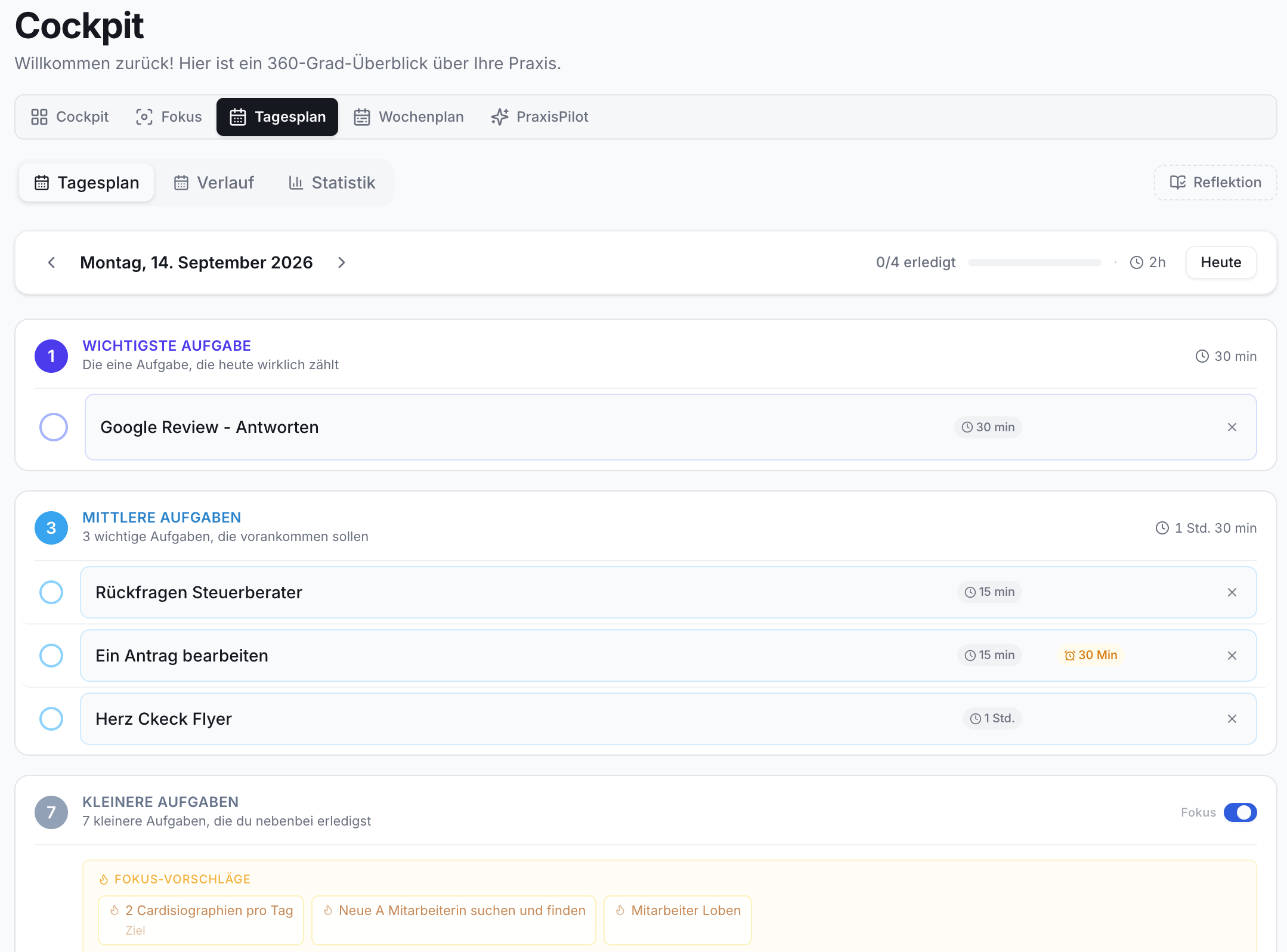Click the date Montag, 14. September 2026

[x=196, y=262]
